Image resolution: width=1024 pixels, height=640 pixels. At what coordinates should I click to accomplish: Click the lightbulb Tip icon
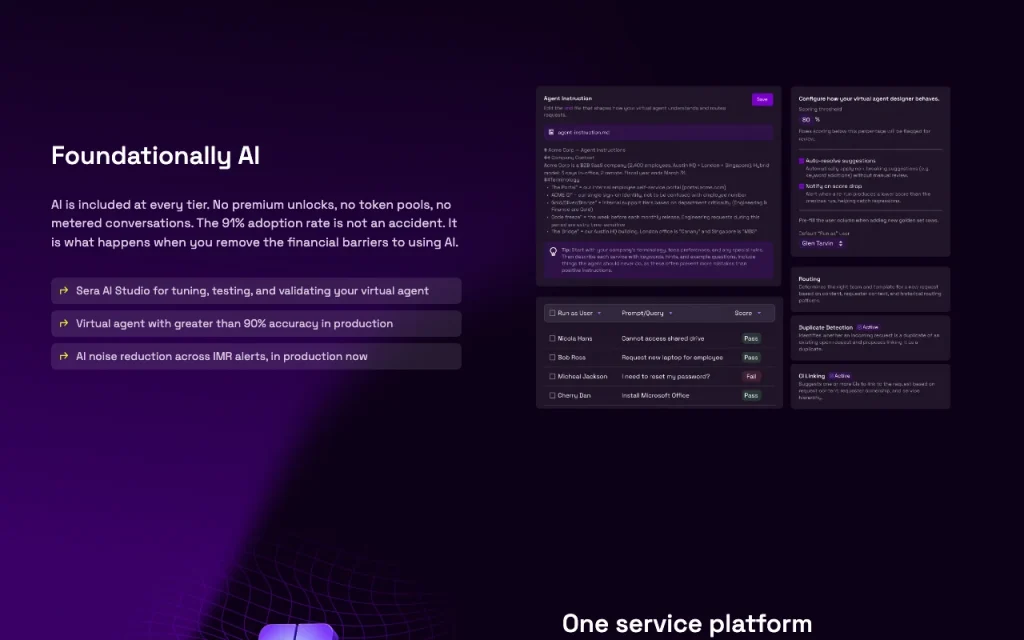[553, 251]
